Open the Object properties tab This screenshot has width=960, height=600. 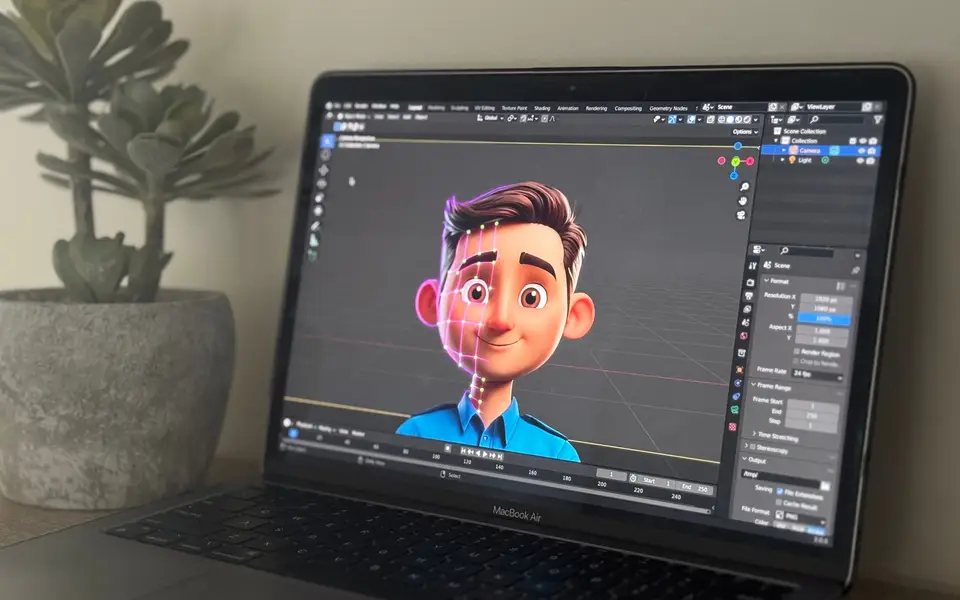(739, 369)
